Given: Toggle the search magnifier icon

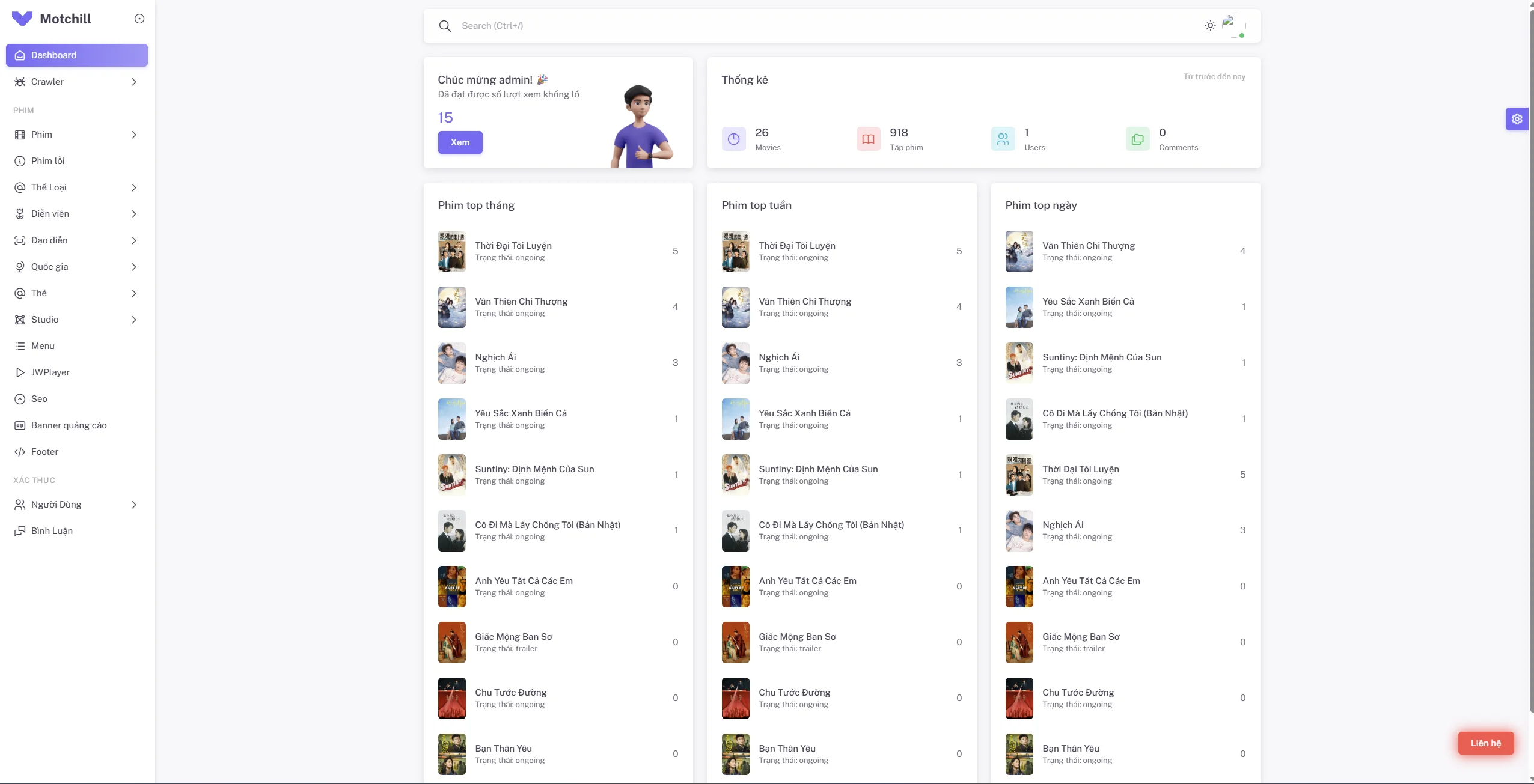Looking at the screenshot, I should tap(444, 26).
